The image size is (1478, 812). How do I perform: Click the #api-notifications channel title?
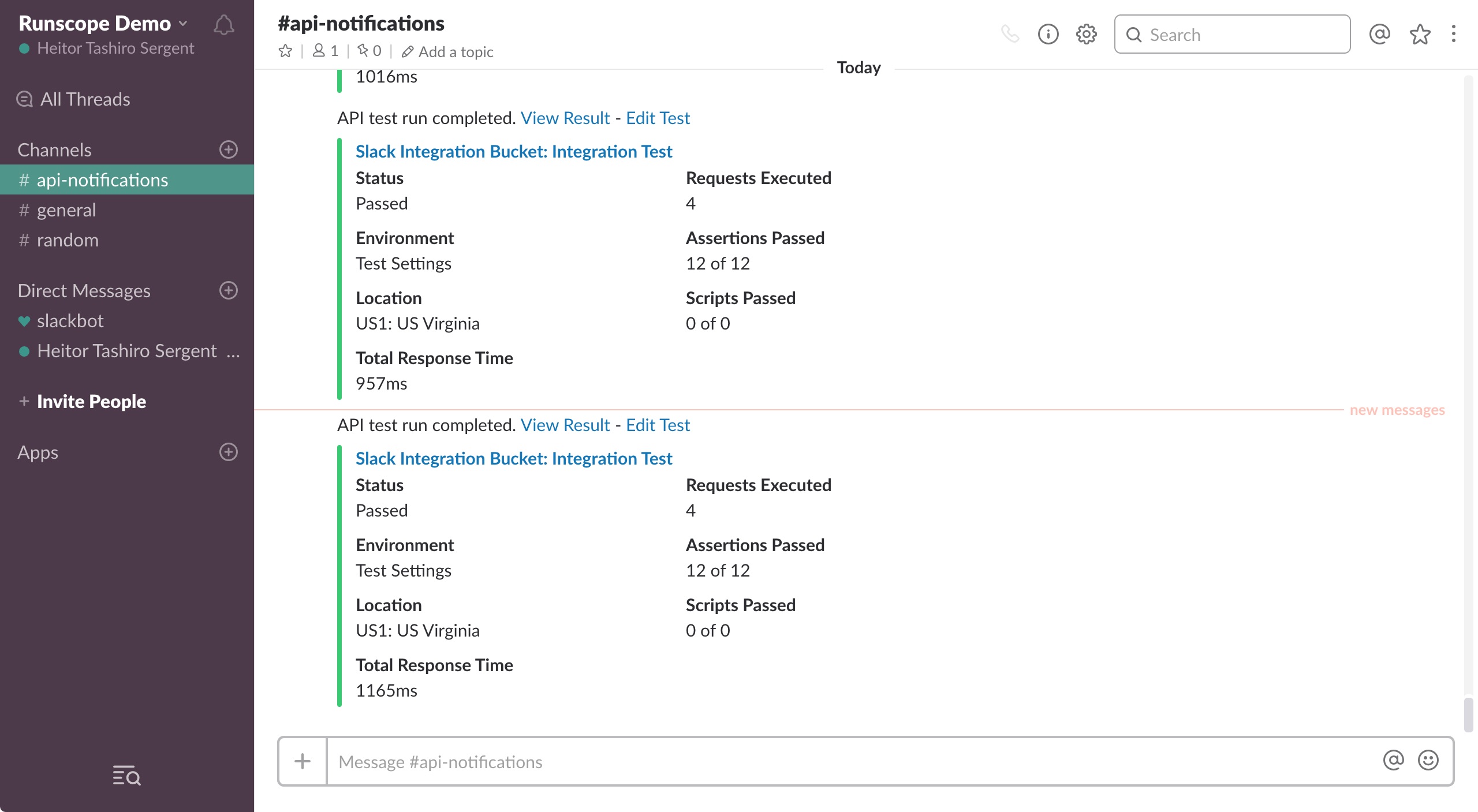tap(361, 23)
